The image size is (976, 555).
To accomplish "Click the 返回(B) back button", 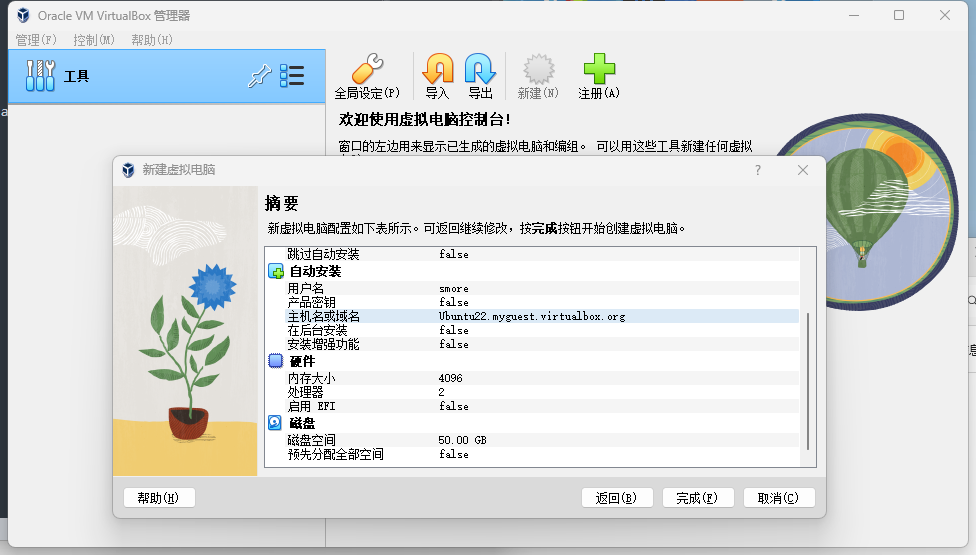I will tap(617, 498).
